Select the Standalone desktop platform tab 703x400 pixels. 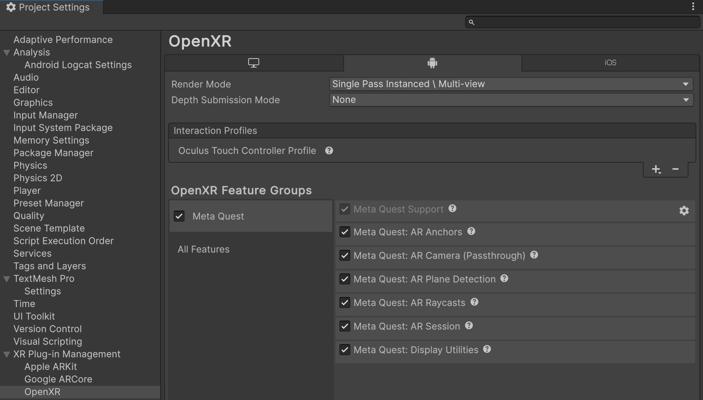coord(254,63)
